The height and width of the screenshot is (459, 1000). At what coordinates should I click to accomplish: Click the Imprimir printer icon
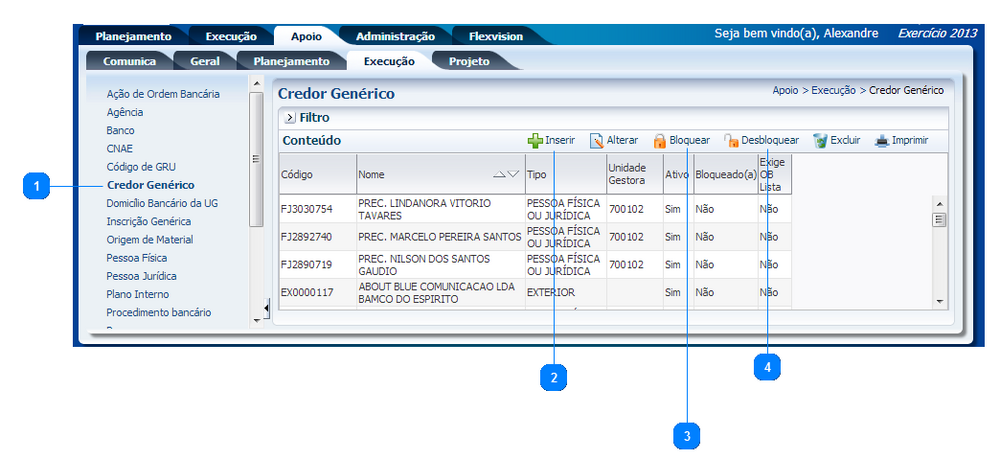click(881, 141)
